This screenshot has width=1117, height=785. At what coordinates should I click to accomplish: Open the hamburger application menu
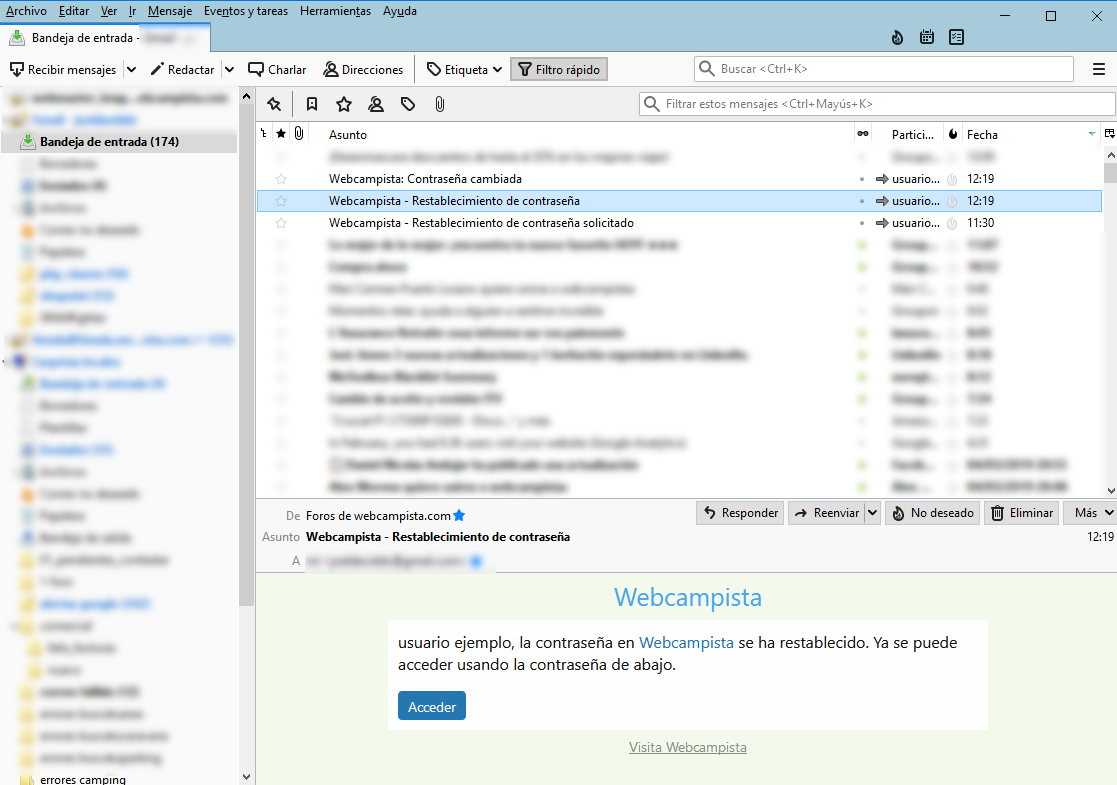[x=1098, y=69]
